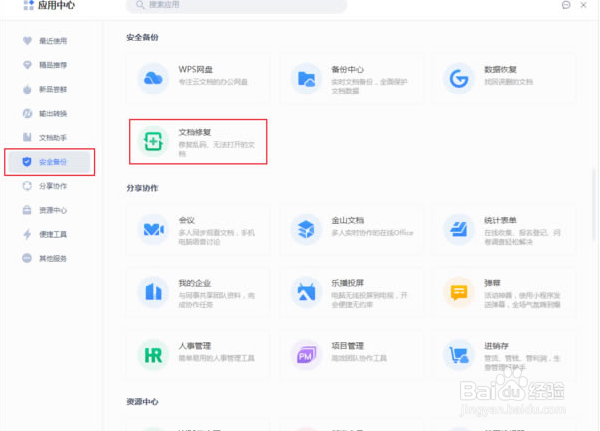Start the 会议 video meeting icon
This screenshot has width=600, height=431.
(153, 230)
